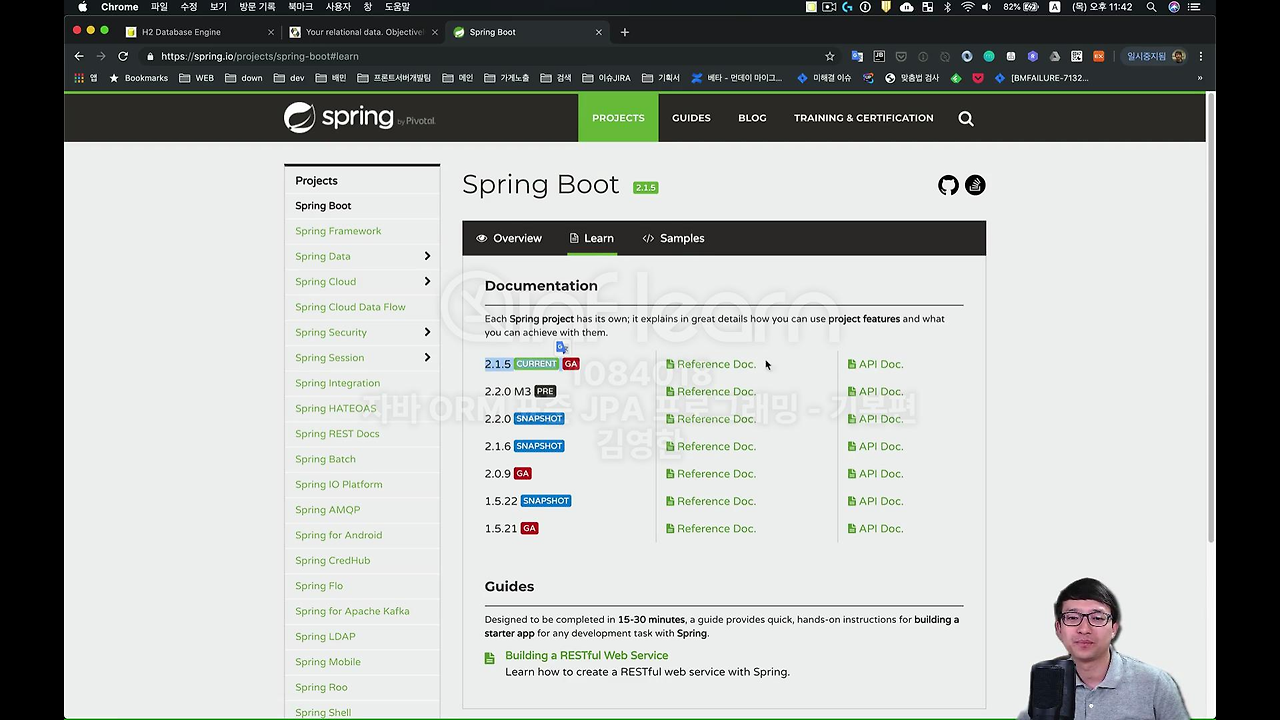The width and height of the screenshot is (1280, 720).
Task: Expand the Spring Cloud submenu arrow
Action: pyautogui.click(x=427, y=282)
